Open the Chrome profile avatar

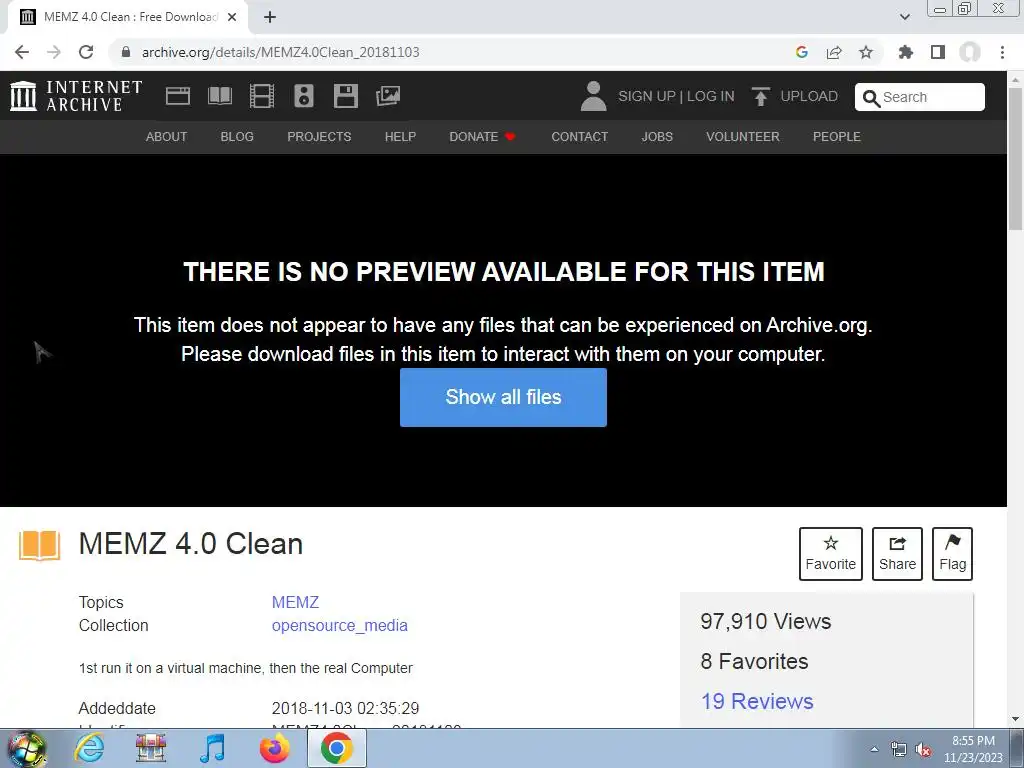970,52
